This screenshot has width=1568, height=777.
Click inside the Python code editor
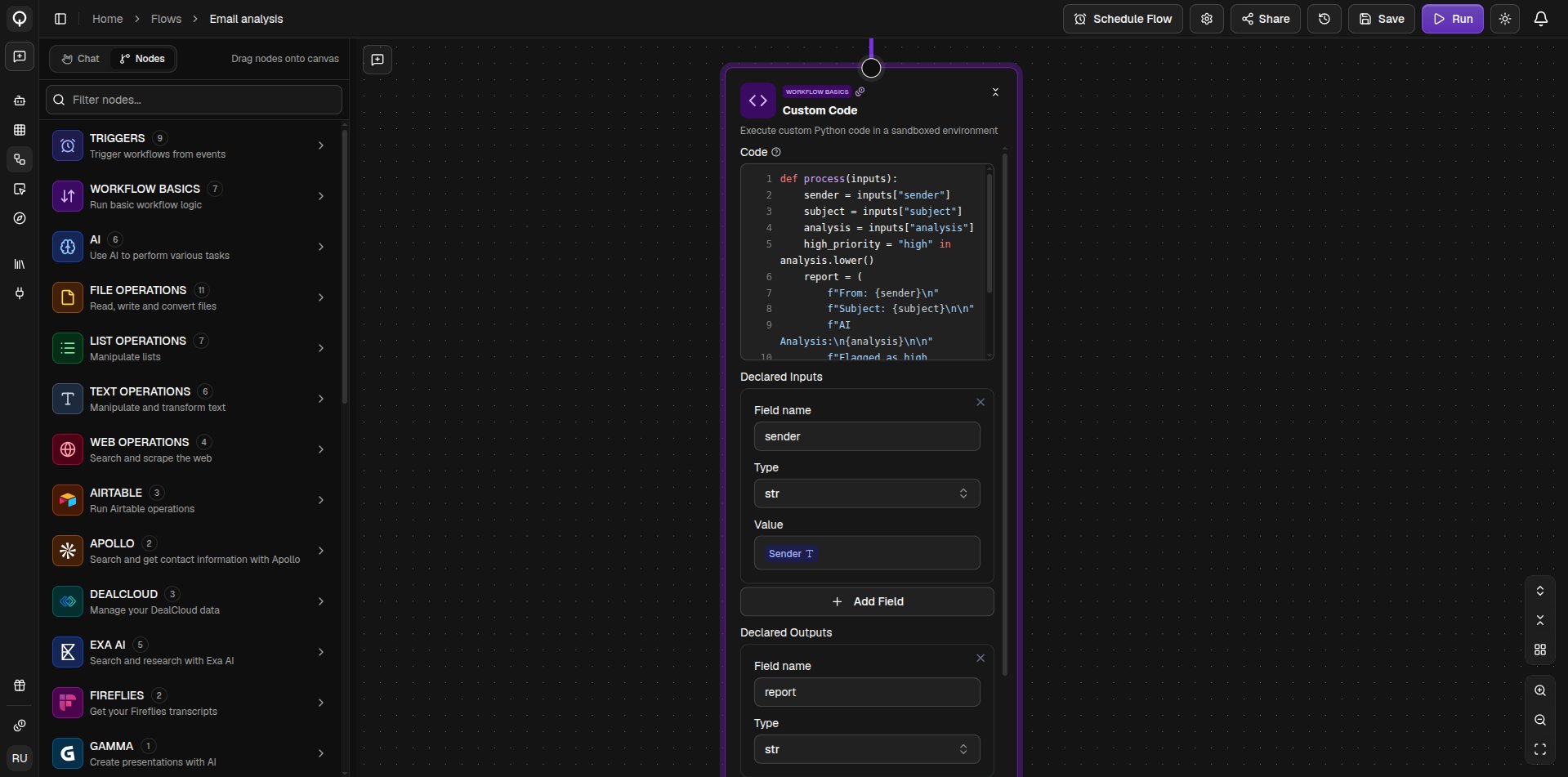[x=867, y=261]
